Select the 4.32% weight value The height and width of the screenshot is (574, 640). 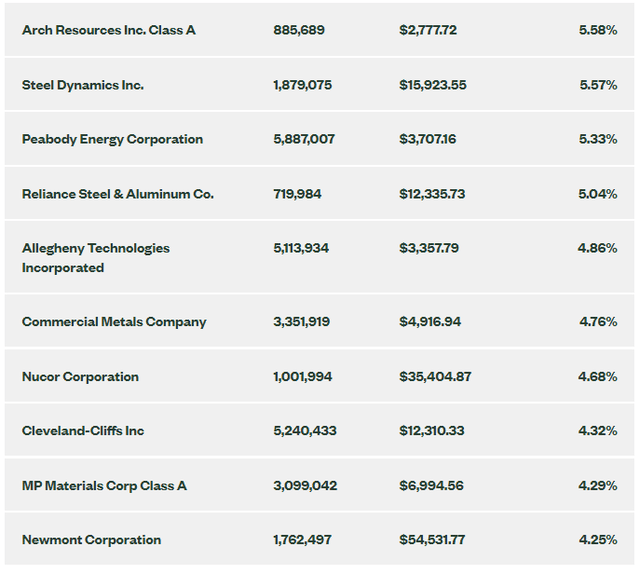(x=598, y=431)
